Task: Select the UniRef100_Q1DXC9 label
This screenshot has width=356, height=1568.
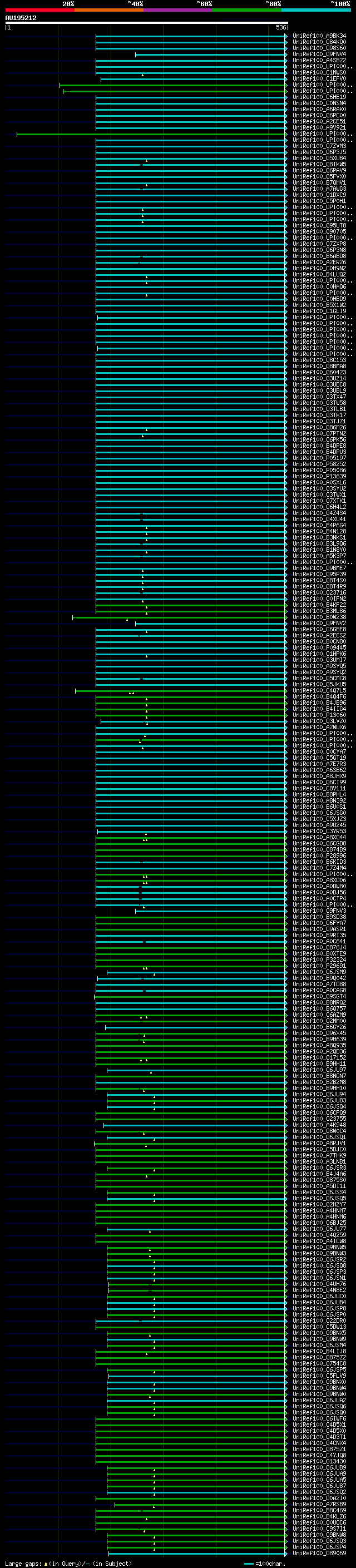Action: [319, 195]
